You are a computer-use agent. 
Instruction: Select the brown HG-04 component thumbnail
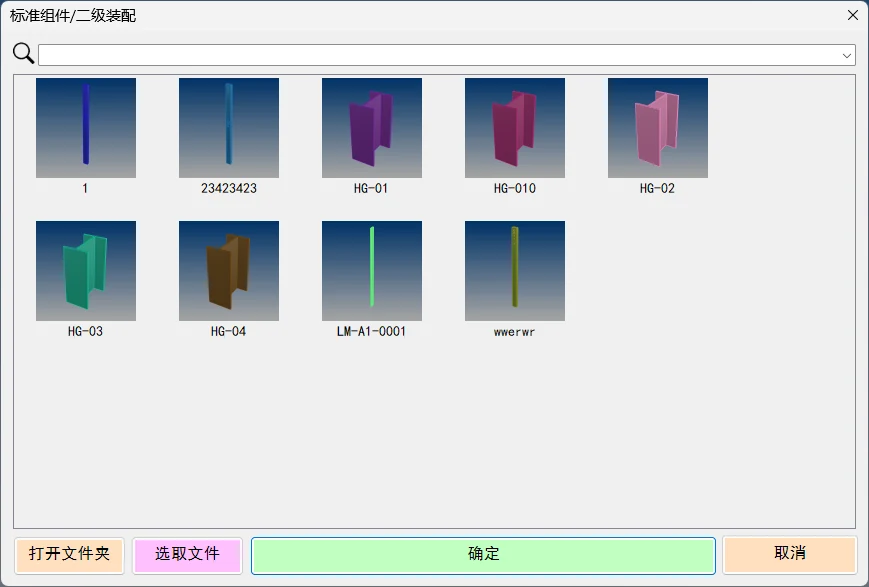pos(229,270)
